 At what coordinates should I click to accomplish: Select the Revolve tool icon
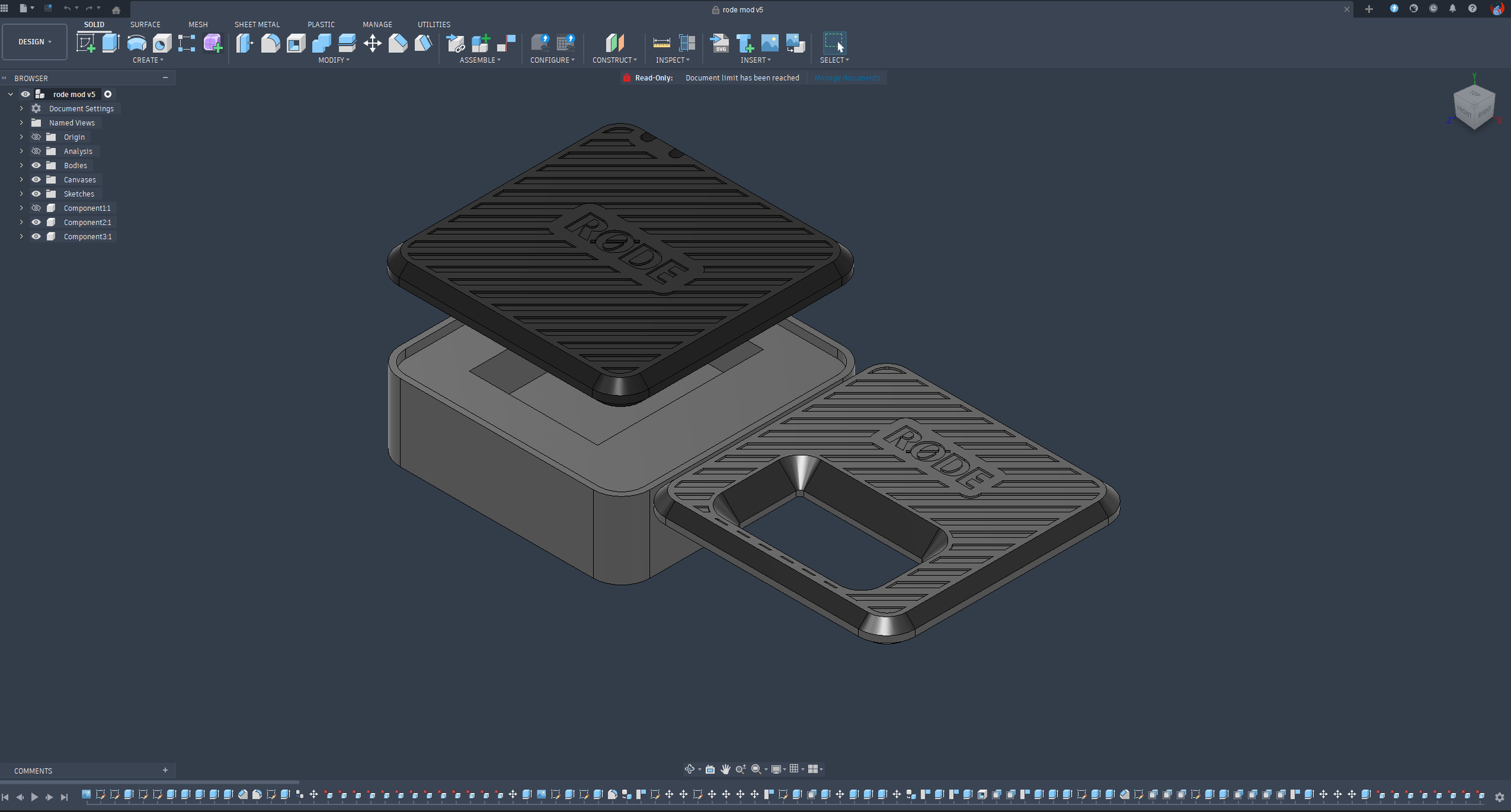(137, 43)
